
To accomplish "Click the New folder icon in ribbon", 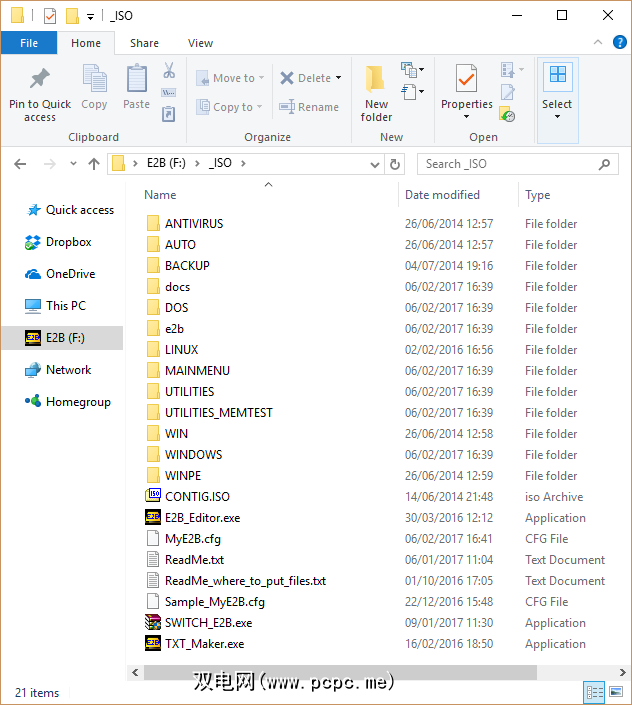I will pos(375,78).
